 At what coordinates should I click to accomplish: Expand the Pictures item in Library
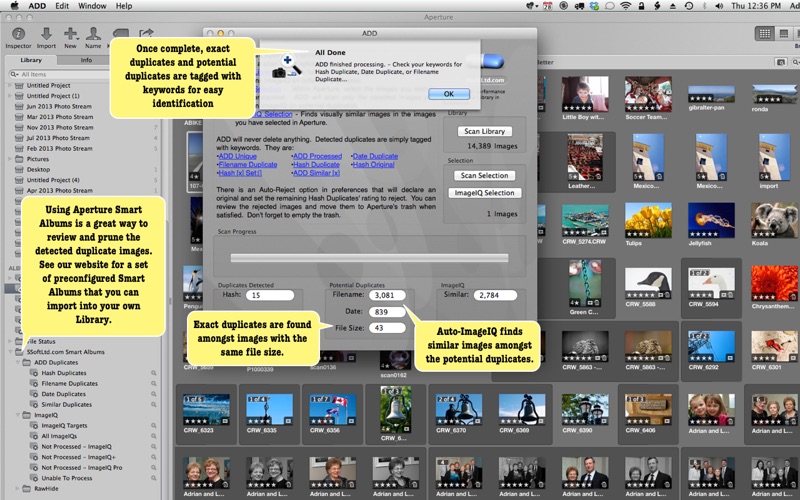click(10, 159)
